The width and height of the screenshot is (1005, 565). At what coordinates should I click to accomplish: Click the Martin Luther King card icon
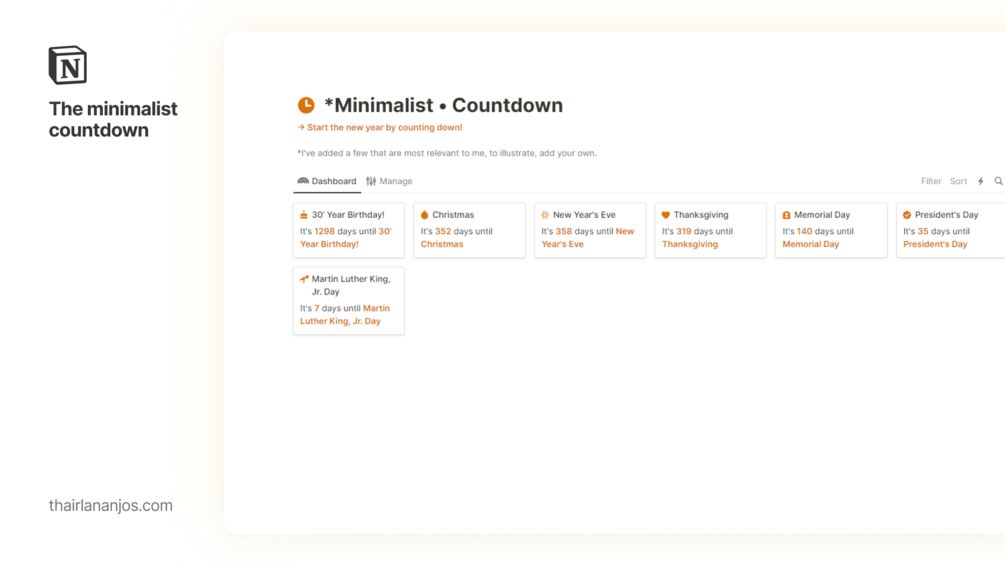[304, 279]
